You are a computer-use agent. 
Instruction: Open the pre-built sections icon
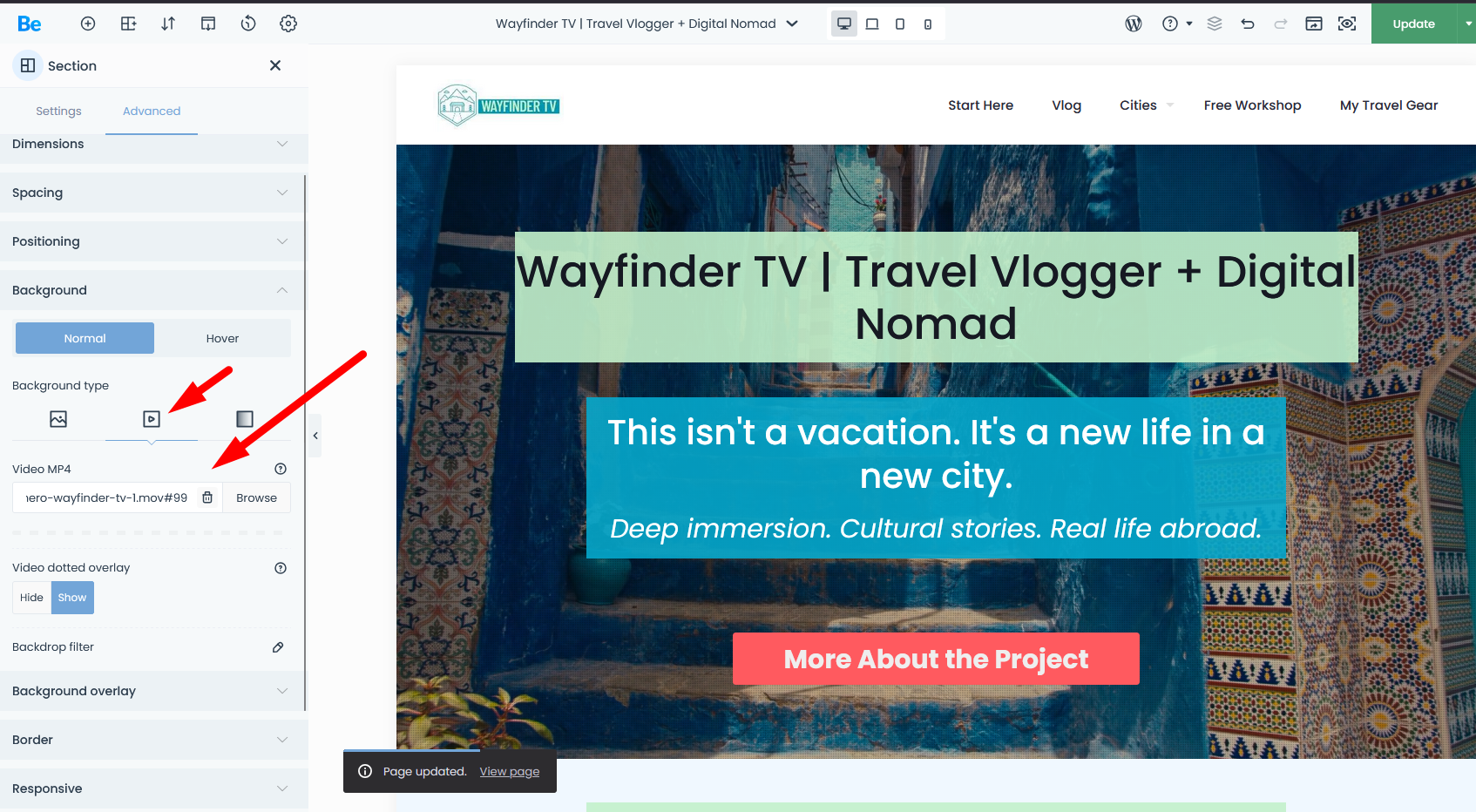click(x=208, y=24)
